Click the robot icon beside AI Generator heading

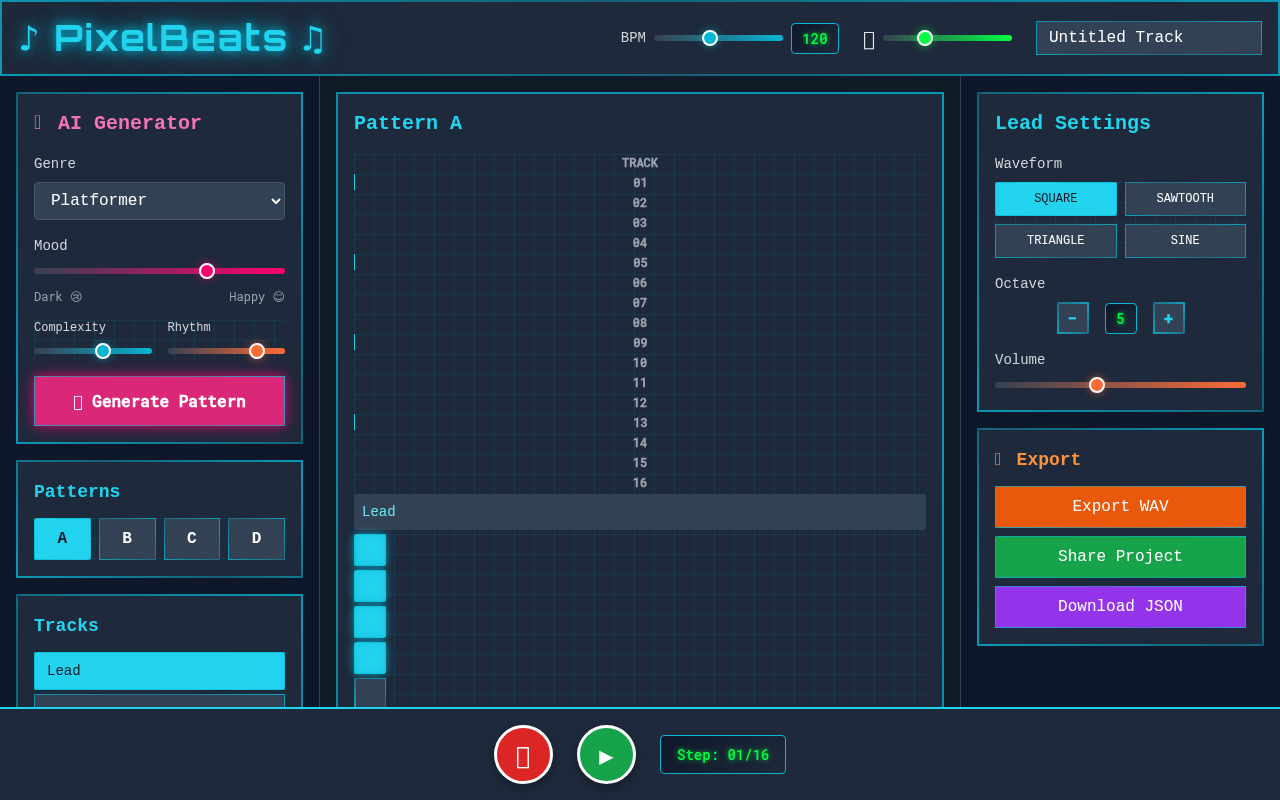[x=37, y=122]
